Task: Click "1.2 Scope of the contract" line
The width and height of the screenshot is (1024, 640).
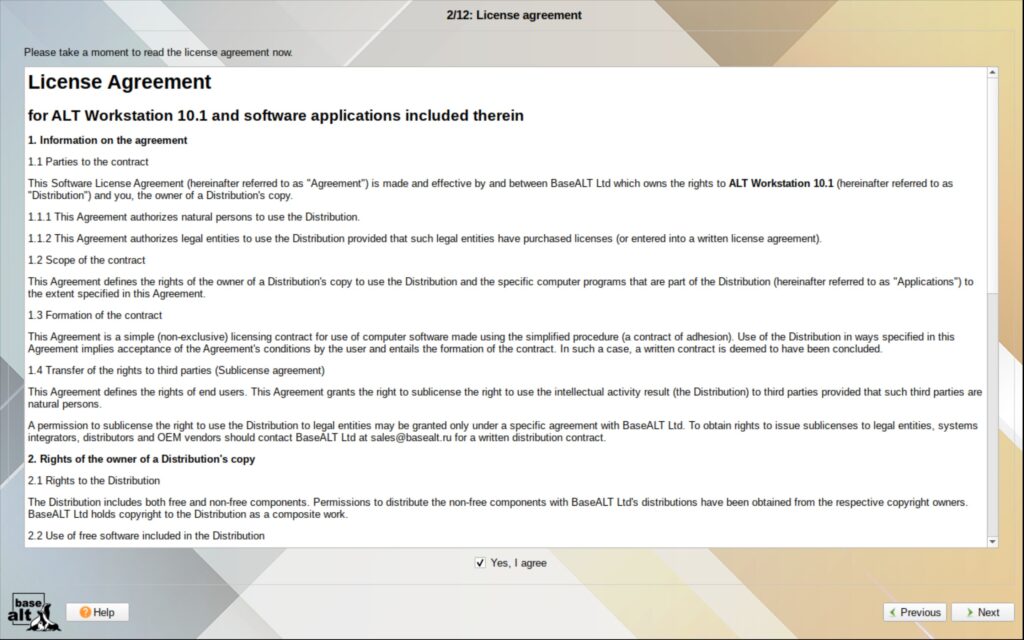Action: (86, 260)
